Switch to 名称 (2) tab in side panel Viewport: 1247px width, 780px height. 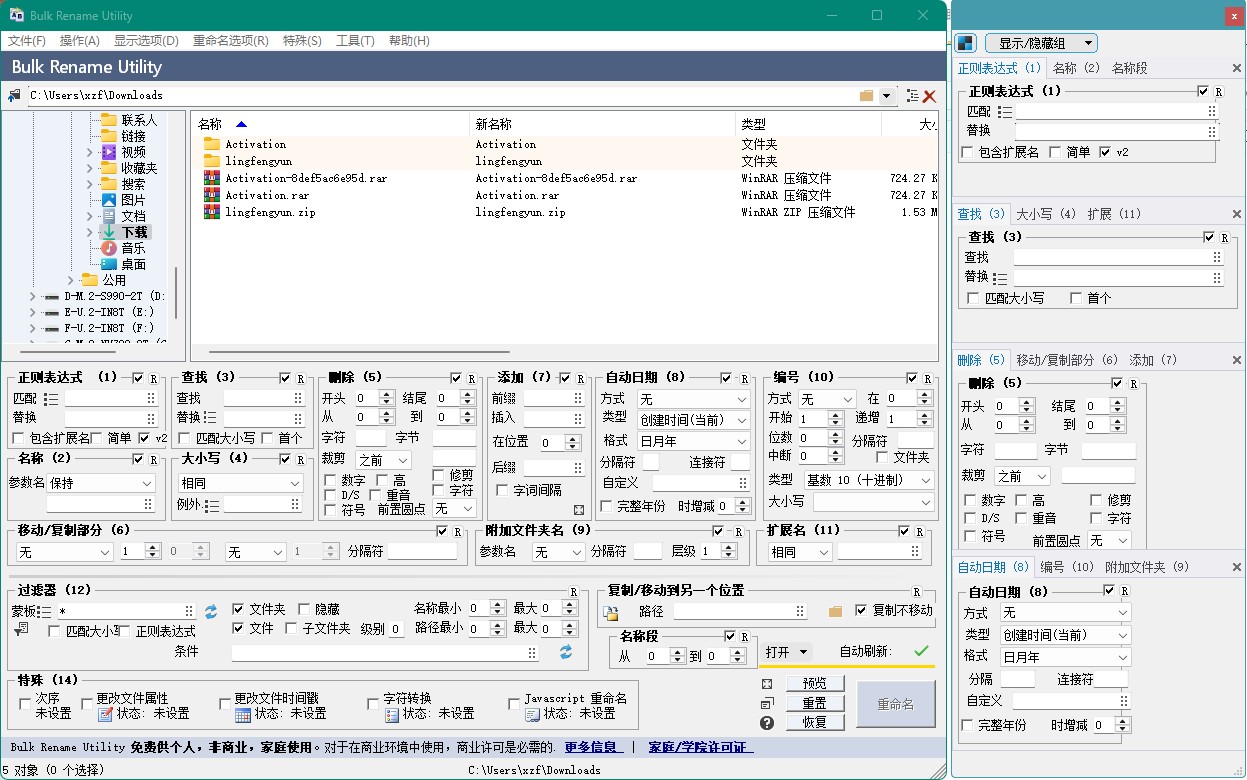tap(1076, 68)
